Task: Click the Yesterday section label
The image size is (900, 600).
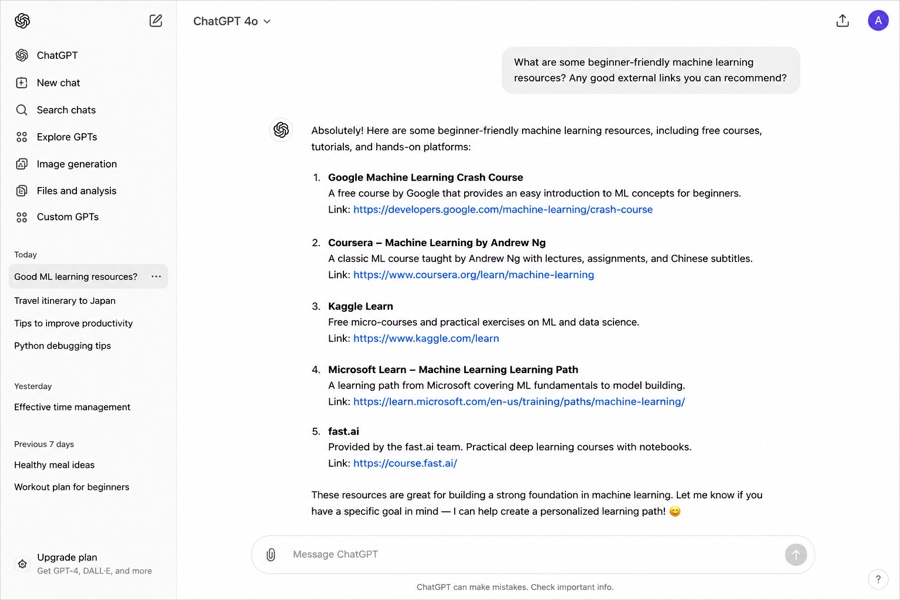Action: pos(33,386)
